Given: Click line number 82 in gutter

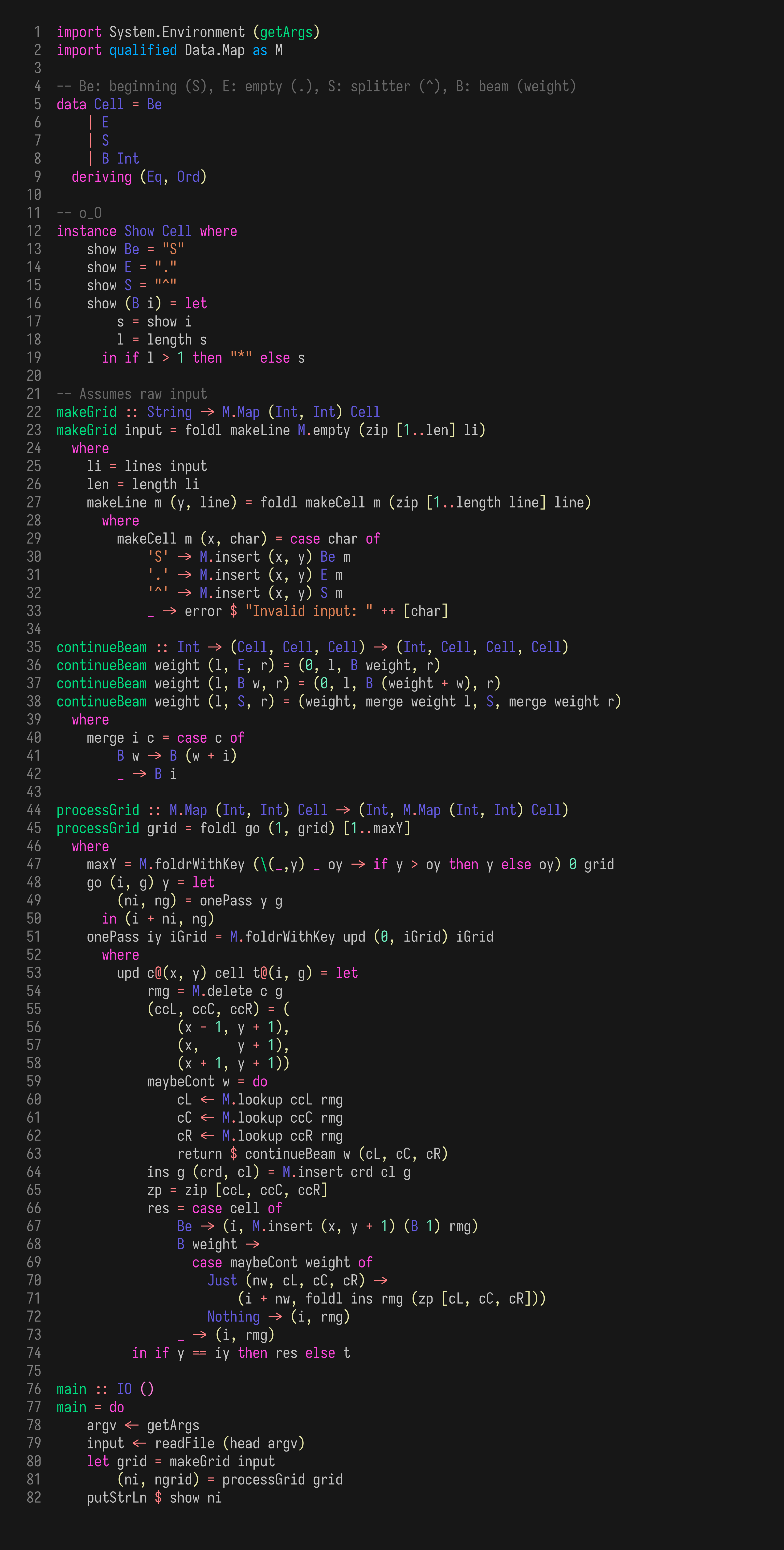Looking at the screenshot, I should tap(34, 1498).
